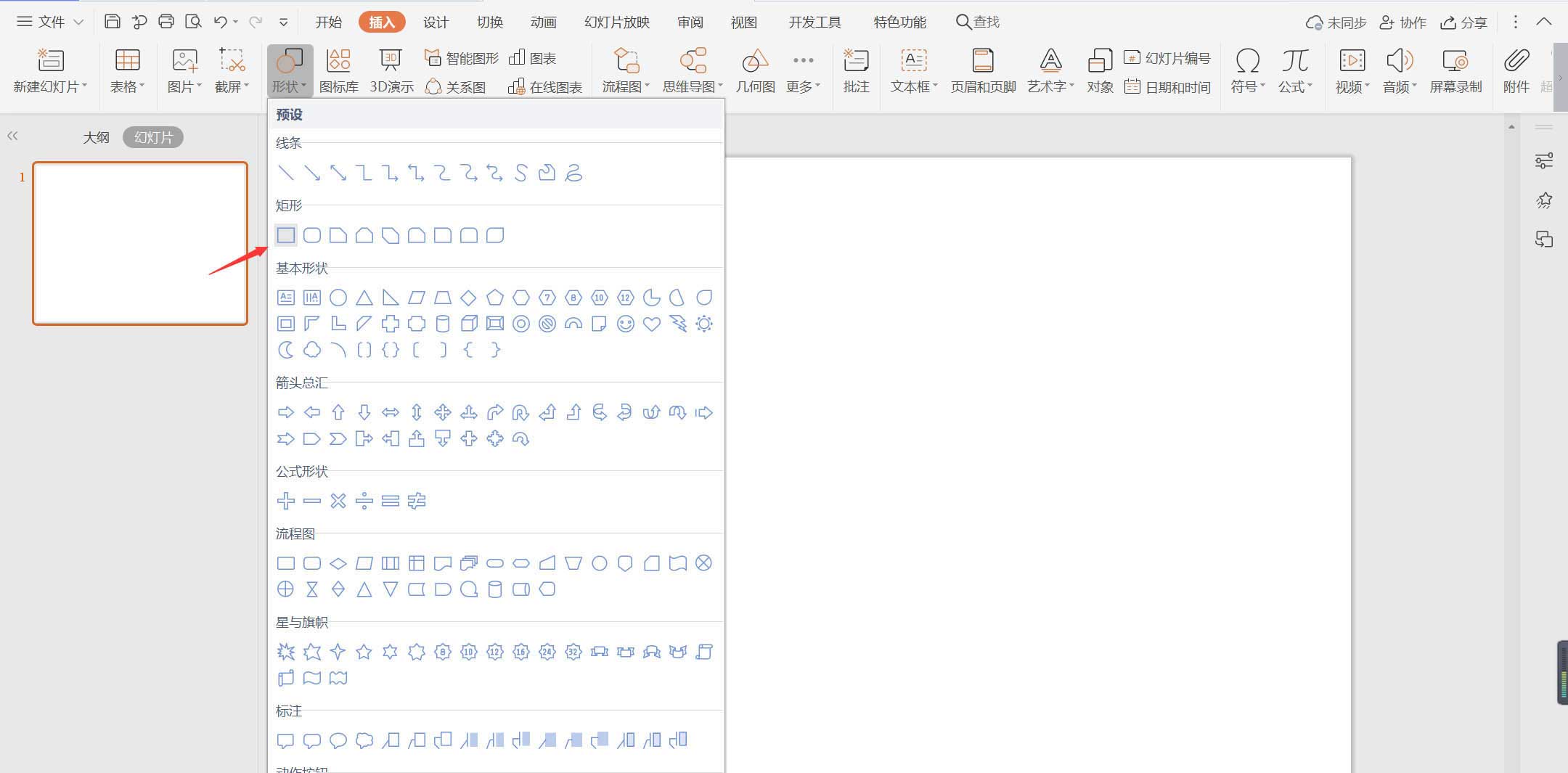Open the 思维导图 mind map dropdown
Image resolution: width=1568 pixels, height=773 pixels.
(693, 71)
